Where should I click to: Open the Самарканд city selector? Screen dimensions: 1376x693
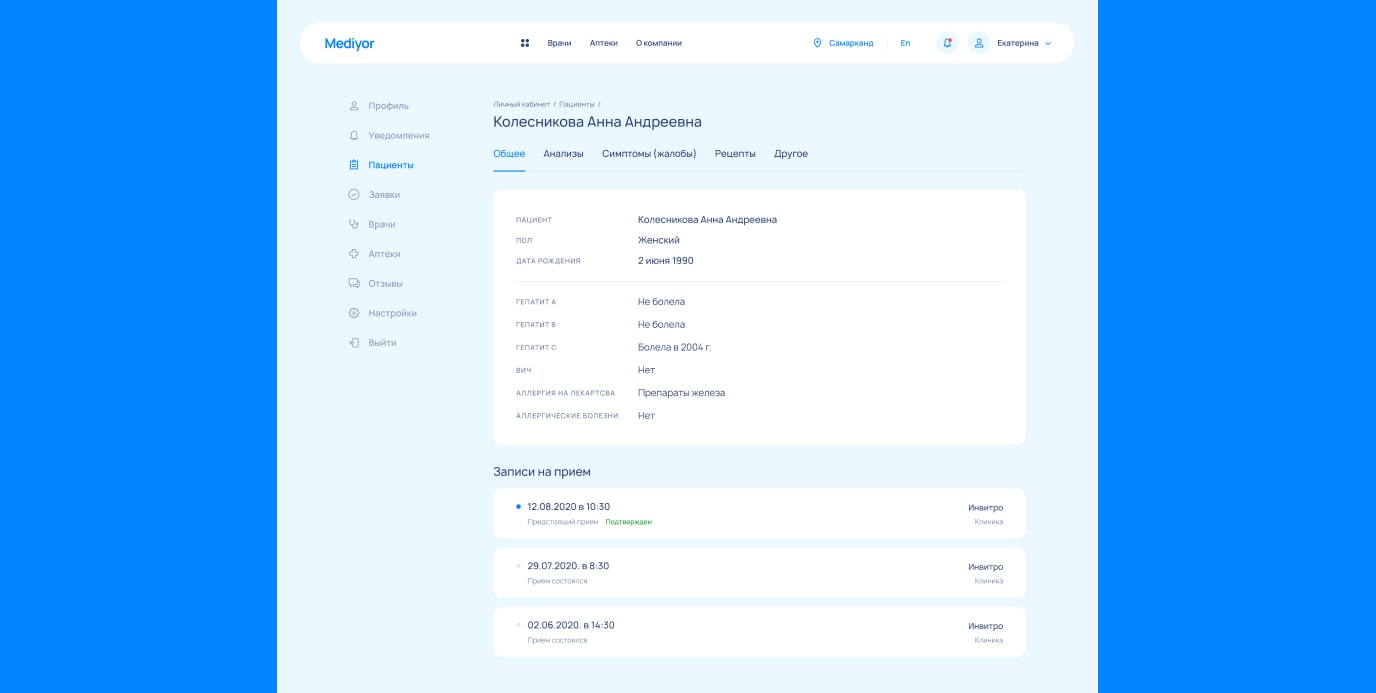[x=843, y=43]
